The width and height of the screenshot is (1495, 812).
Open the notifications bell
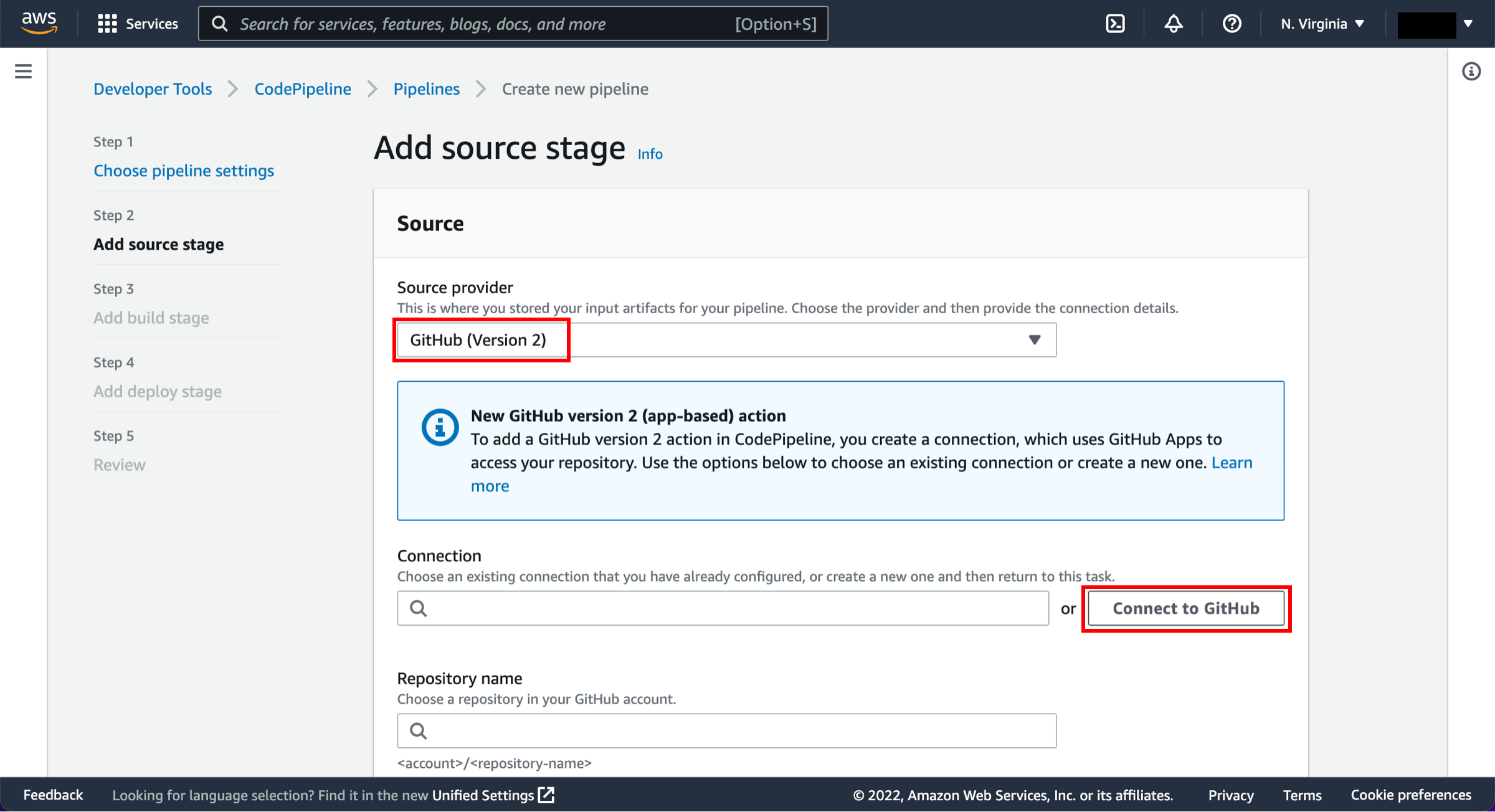[1174, 24]
